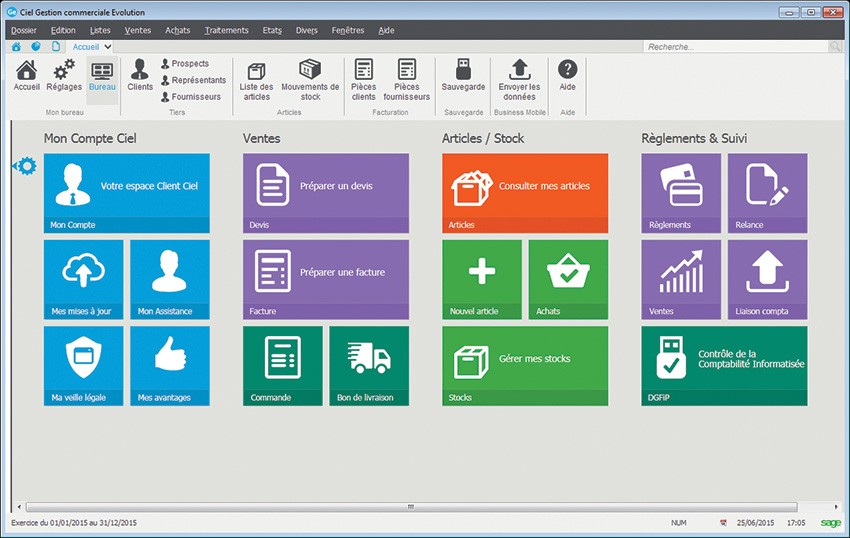
Task: Open the Liaison compta tile
Action: tap(767, 278)
